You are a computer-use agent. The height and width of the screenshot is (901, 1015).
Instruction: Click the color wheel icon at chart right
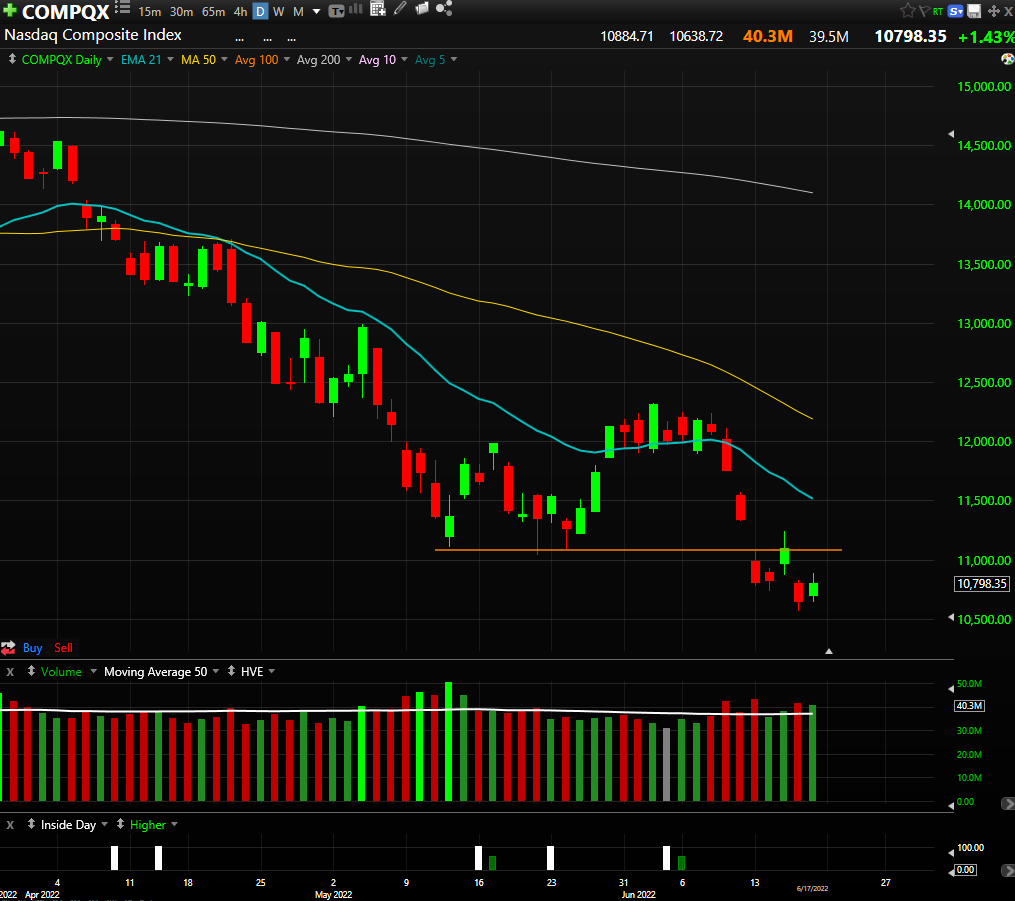pos(1008,60)
